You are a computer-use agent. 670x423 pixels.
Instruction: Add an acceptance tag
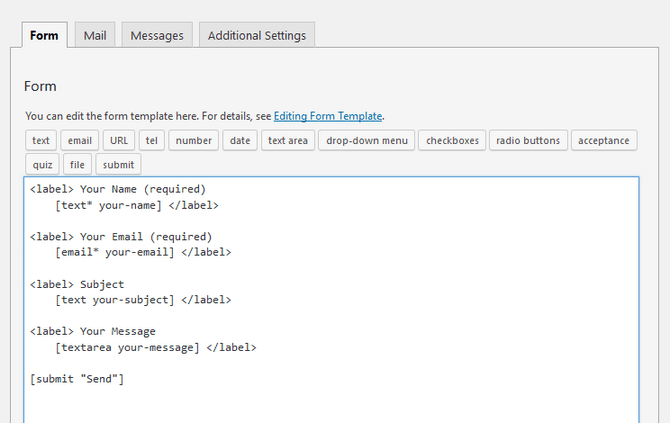[x=604, y=140]
